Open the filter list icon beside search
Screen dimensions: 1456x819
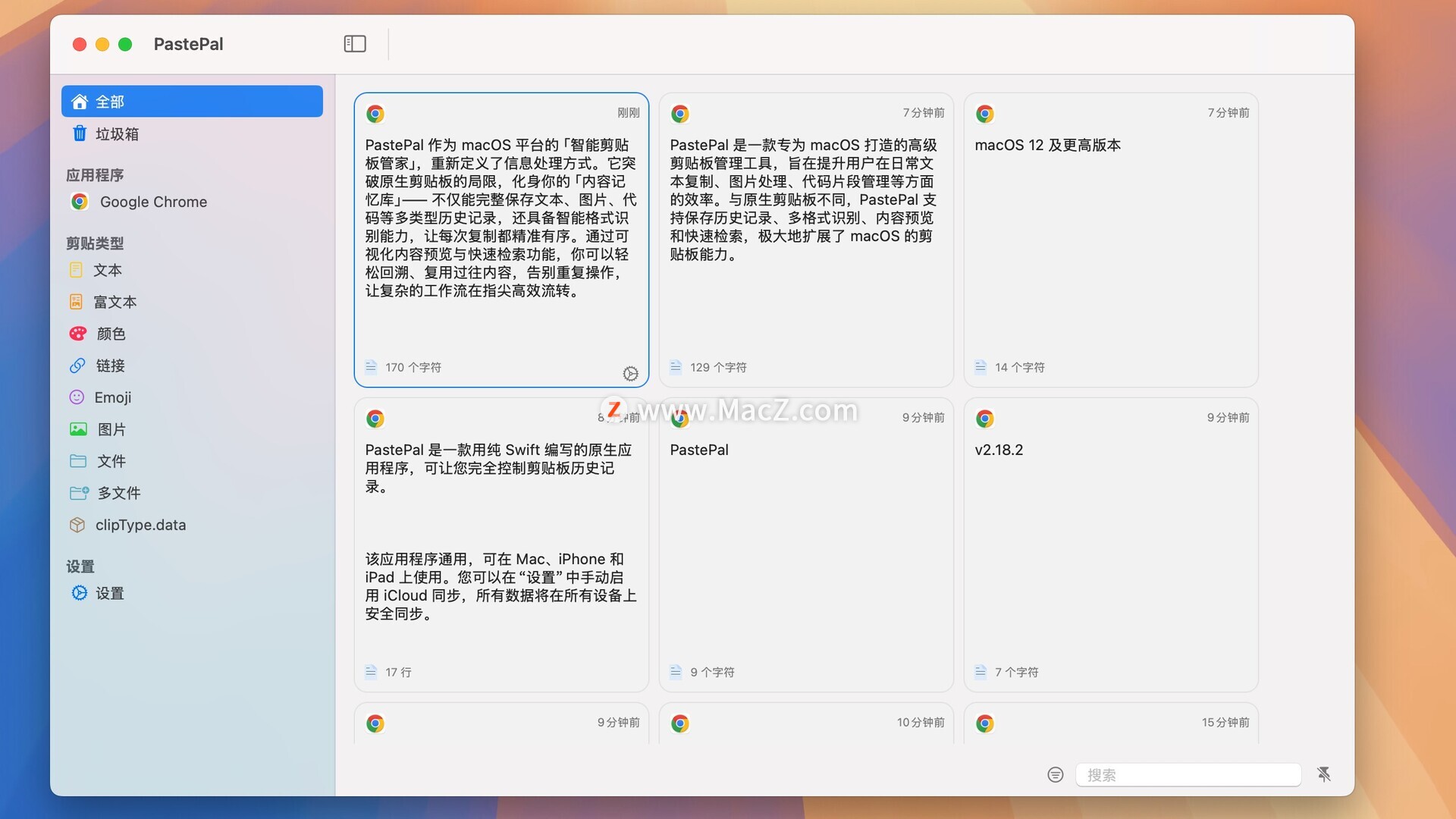click(1056, 774)
